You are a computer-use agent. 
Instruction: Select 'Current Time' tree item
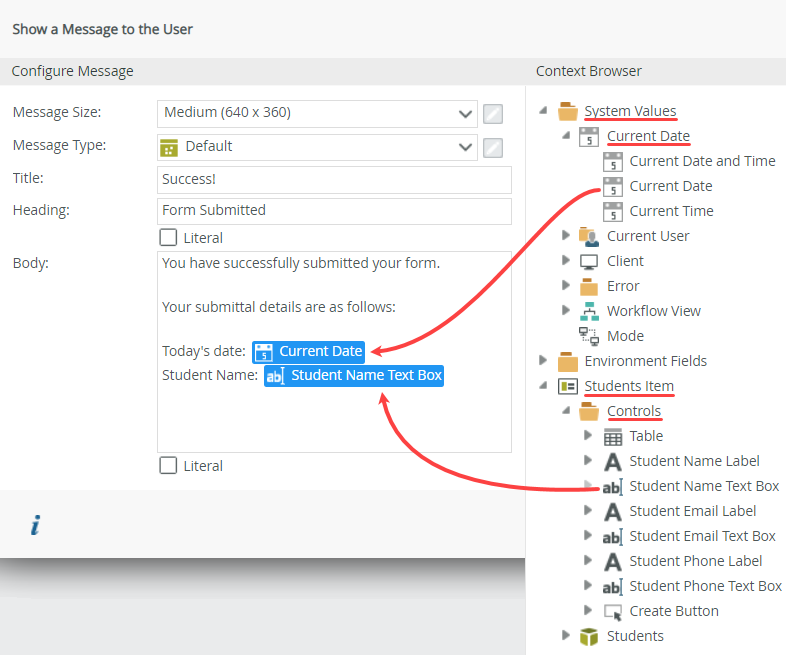click(671, 211)
